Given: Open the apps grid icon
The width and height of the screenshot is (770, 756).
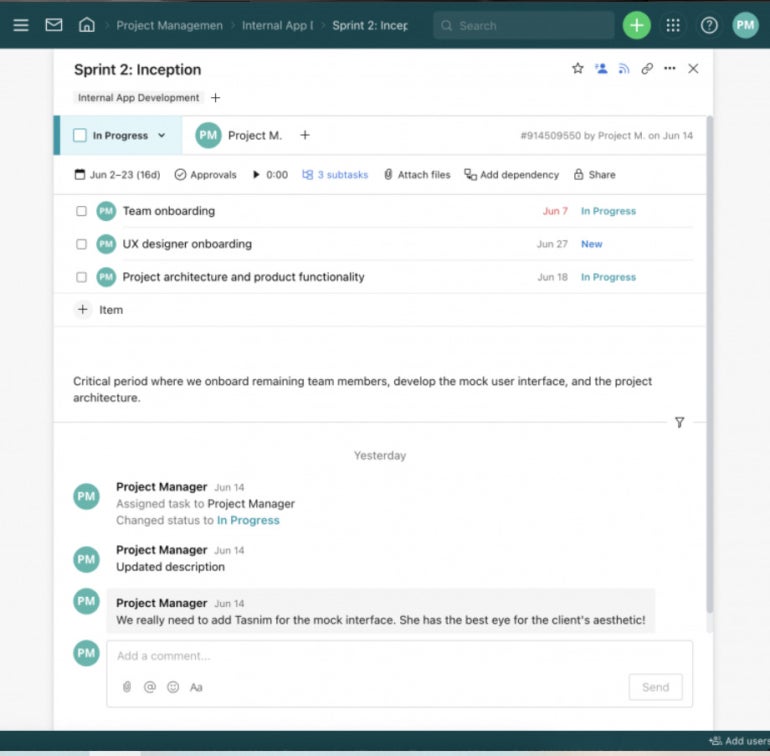Looking at the screenshot, I should point(673,25).
